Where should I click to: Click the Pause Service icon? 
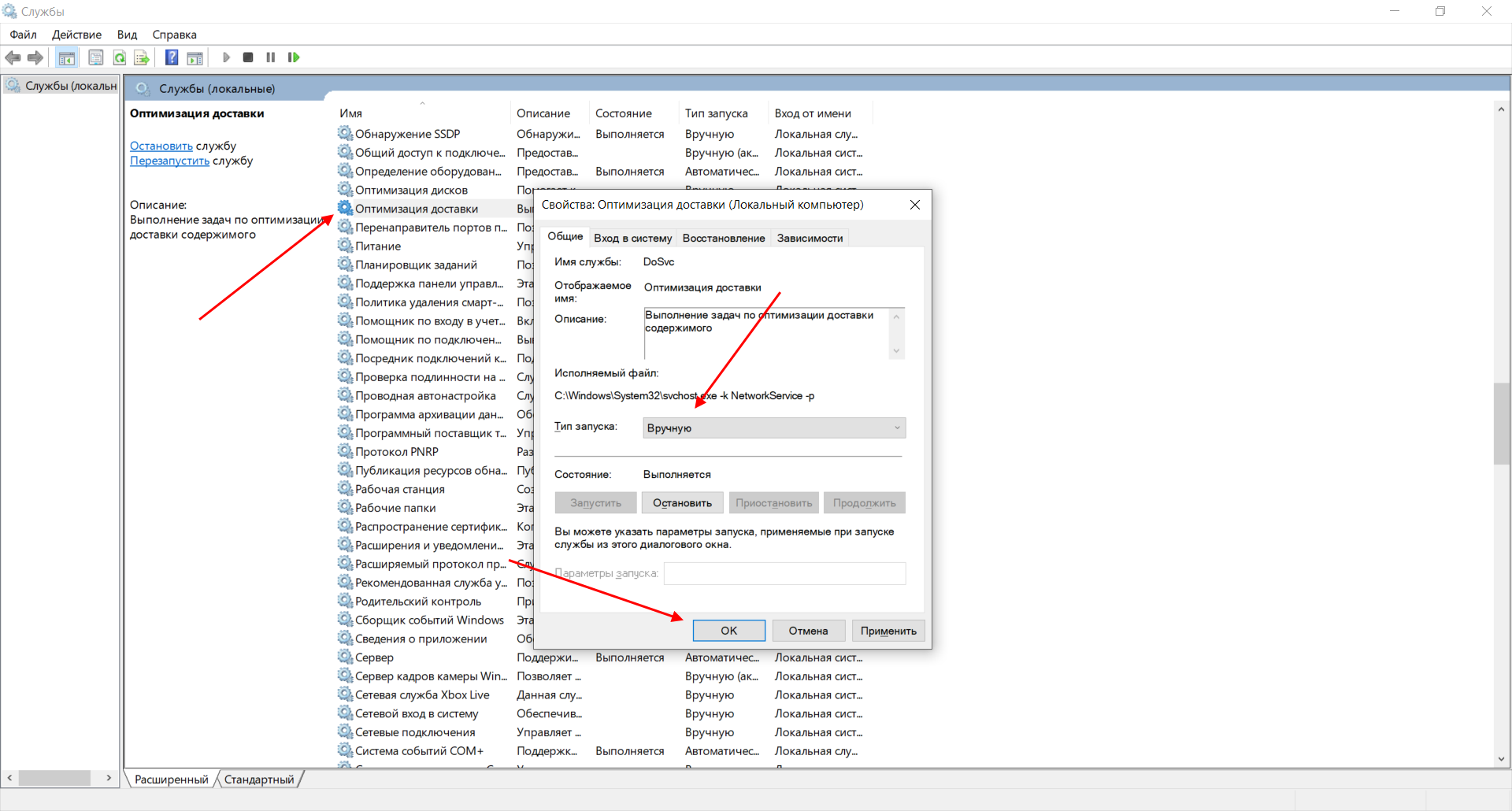tap(271, 57)
